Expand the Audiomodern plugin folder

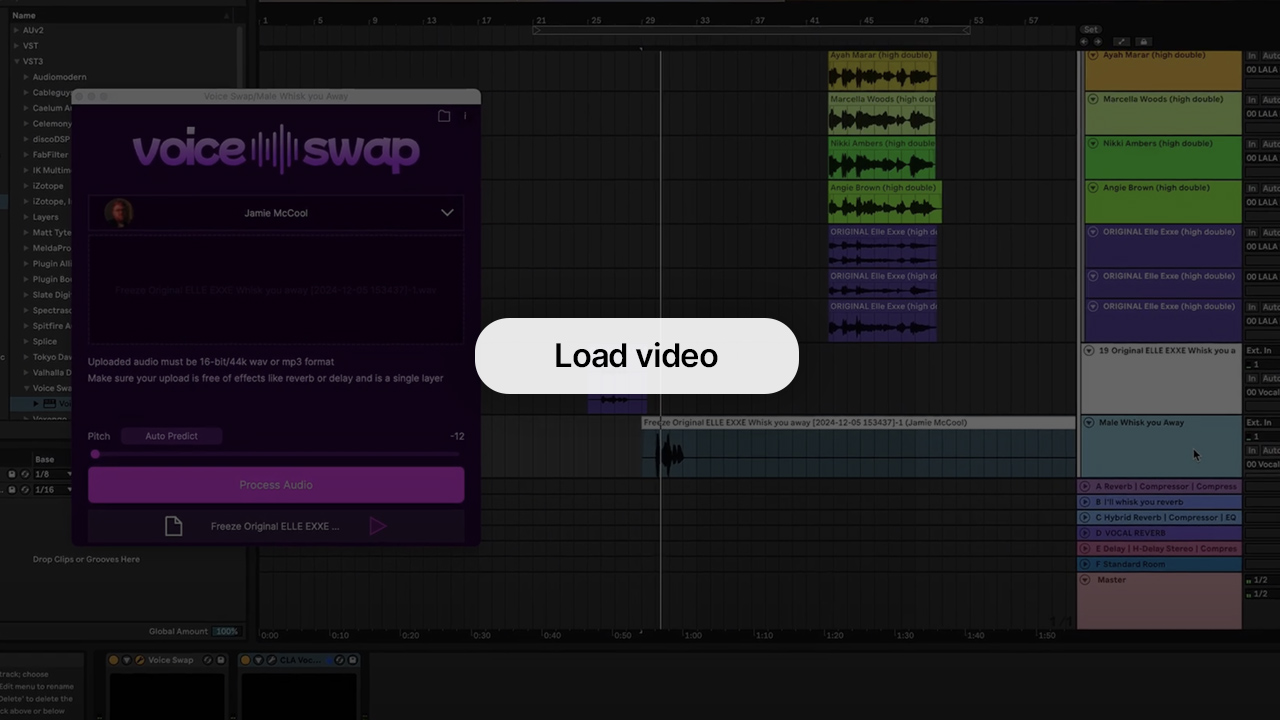26,77
